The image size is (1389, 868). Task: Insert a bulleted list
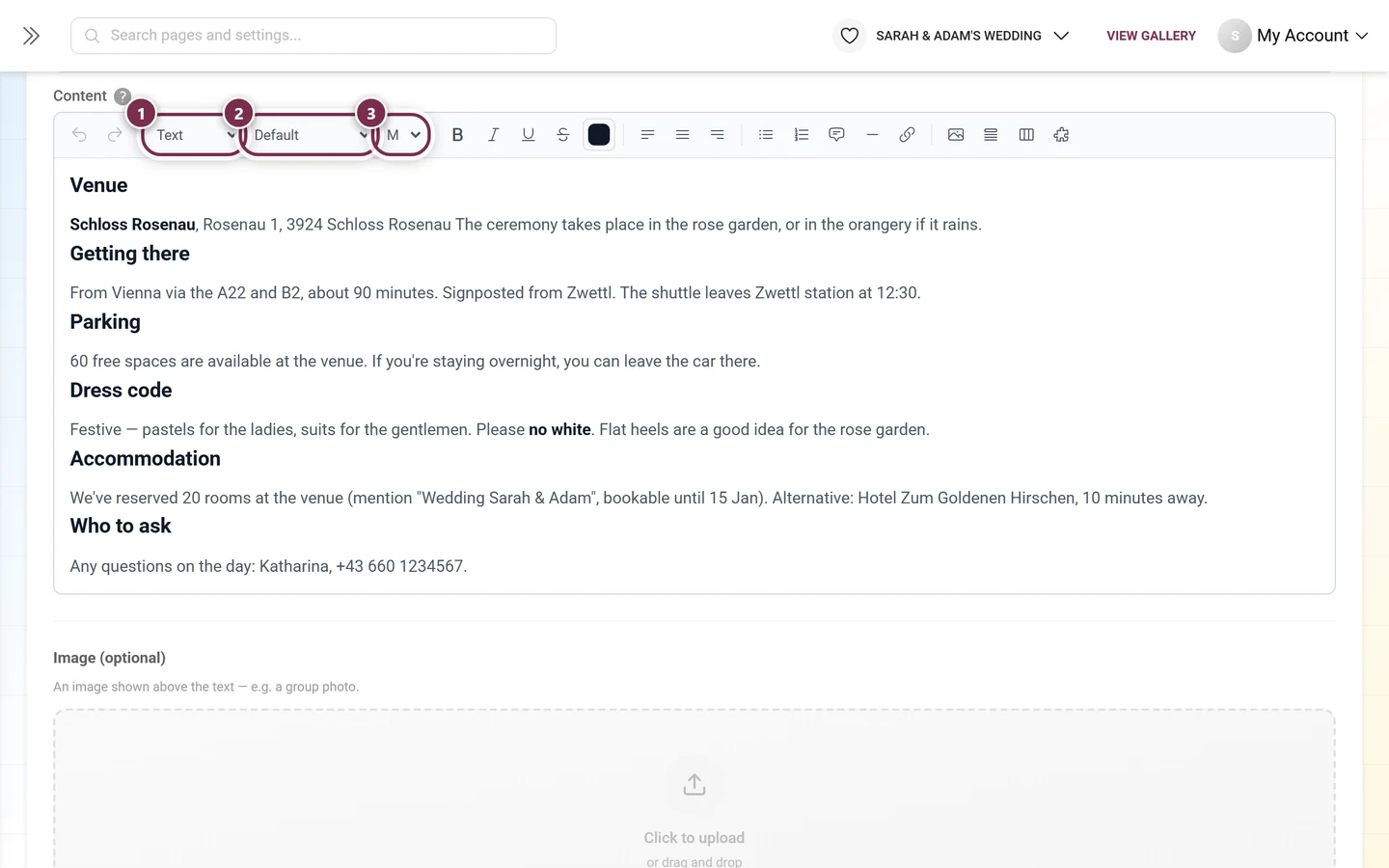pos(766,135)
